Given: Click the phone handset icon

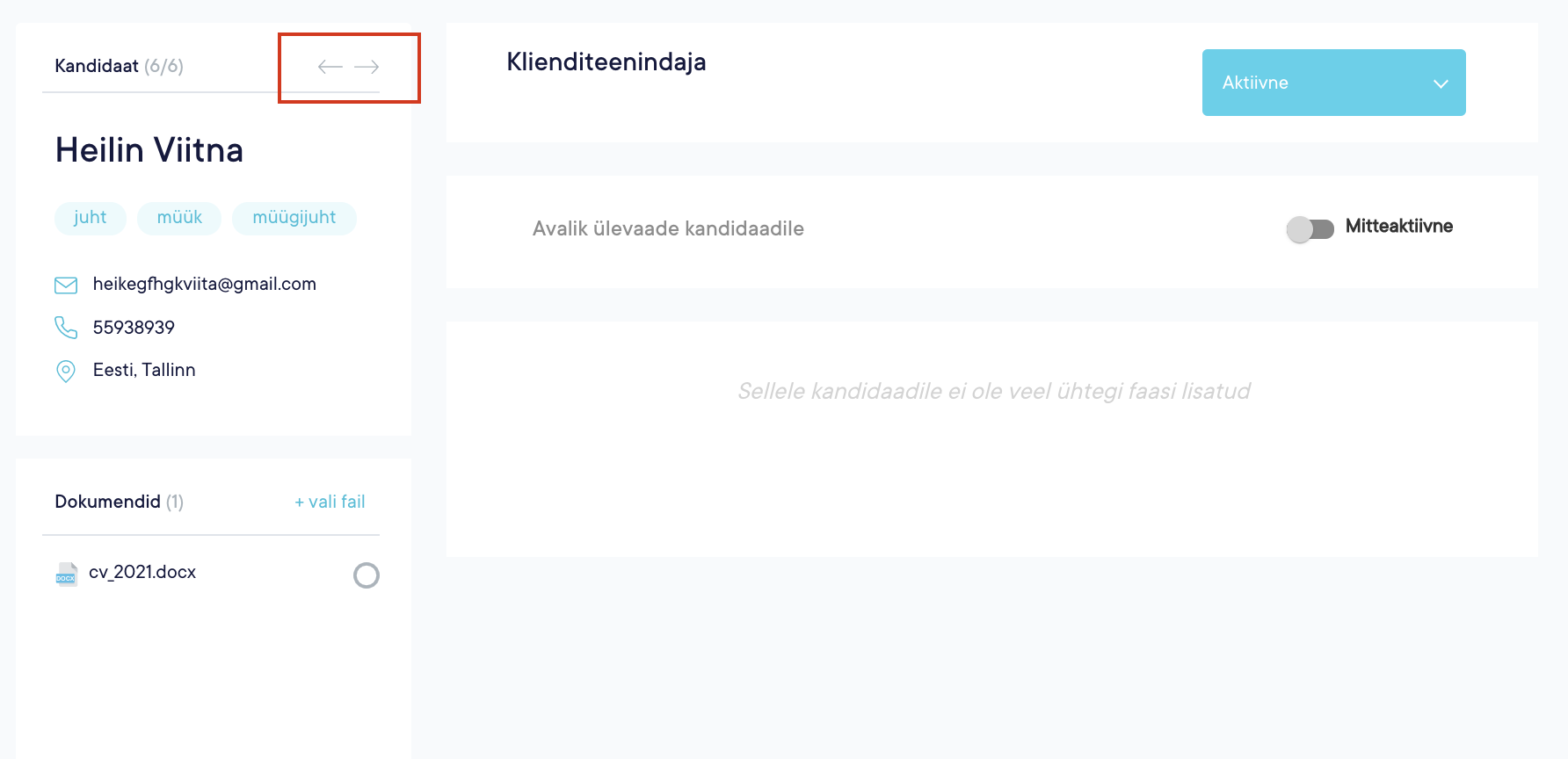Looking at the screenshot, I should click(66, 328).
